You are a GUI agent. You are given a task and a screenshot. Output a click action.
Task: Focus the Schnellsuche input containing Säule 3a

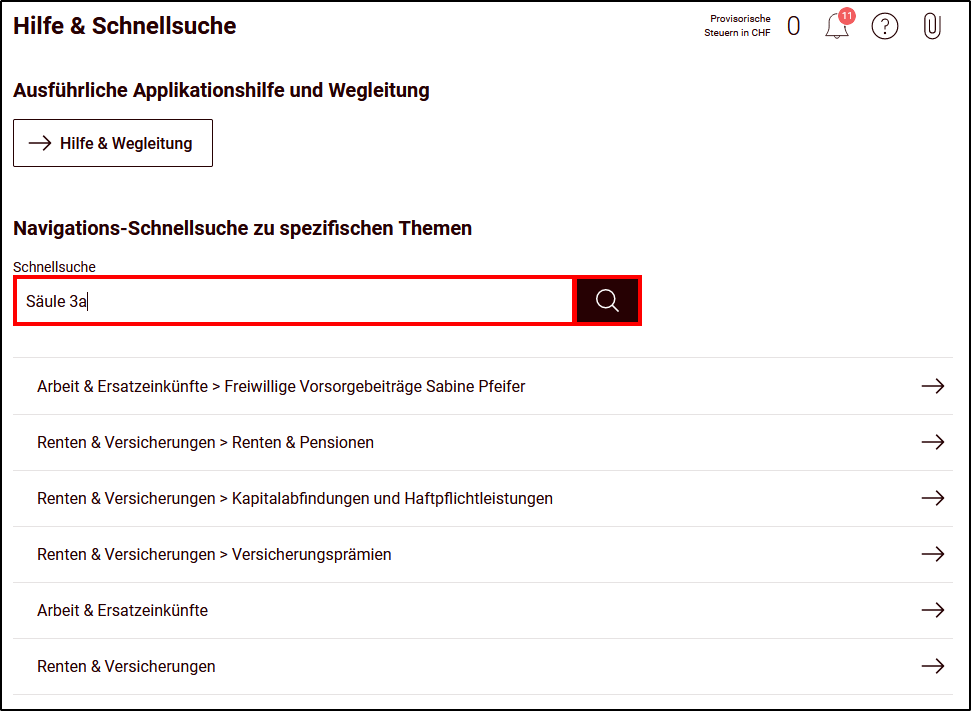click(x=294, y=300)
